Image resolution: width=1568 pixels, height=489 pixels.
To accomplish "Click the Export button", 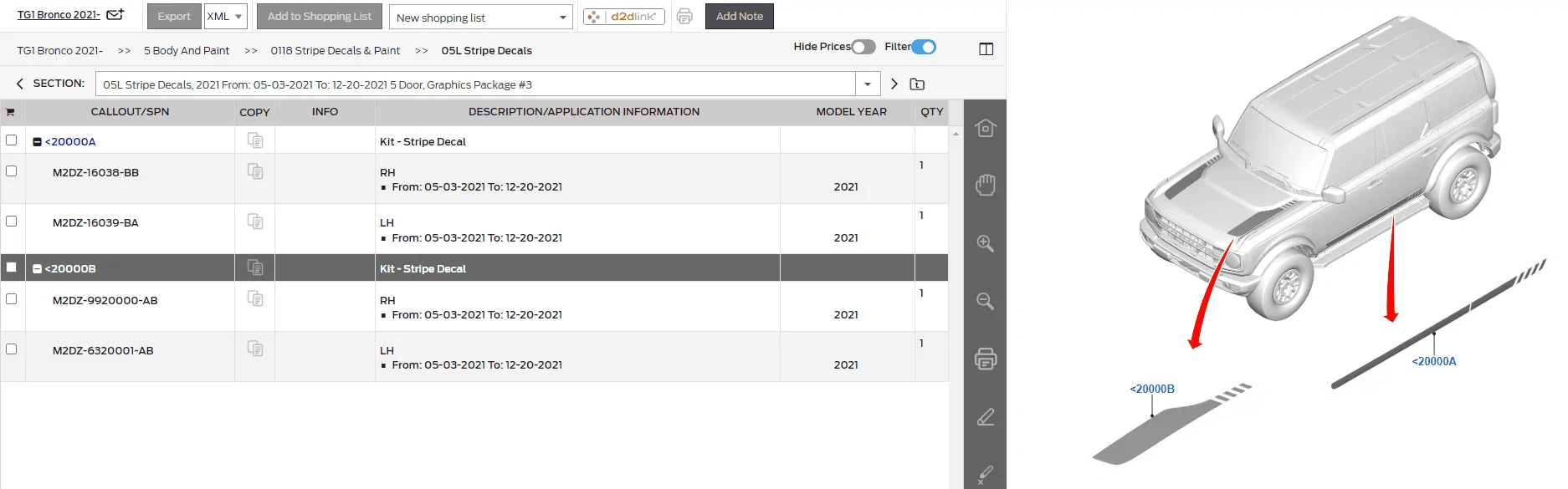I will pos(174,17).
